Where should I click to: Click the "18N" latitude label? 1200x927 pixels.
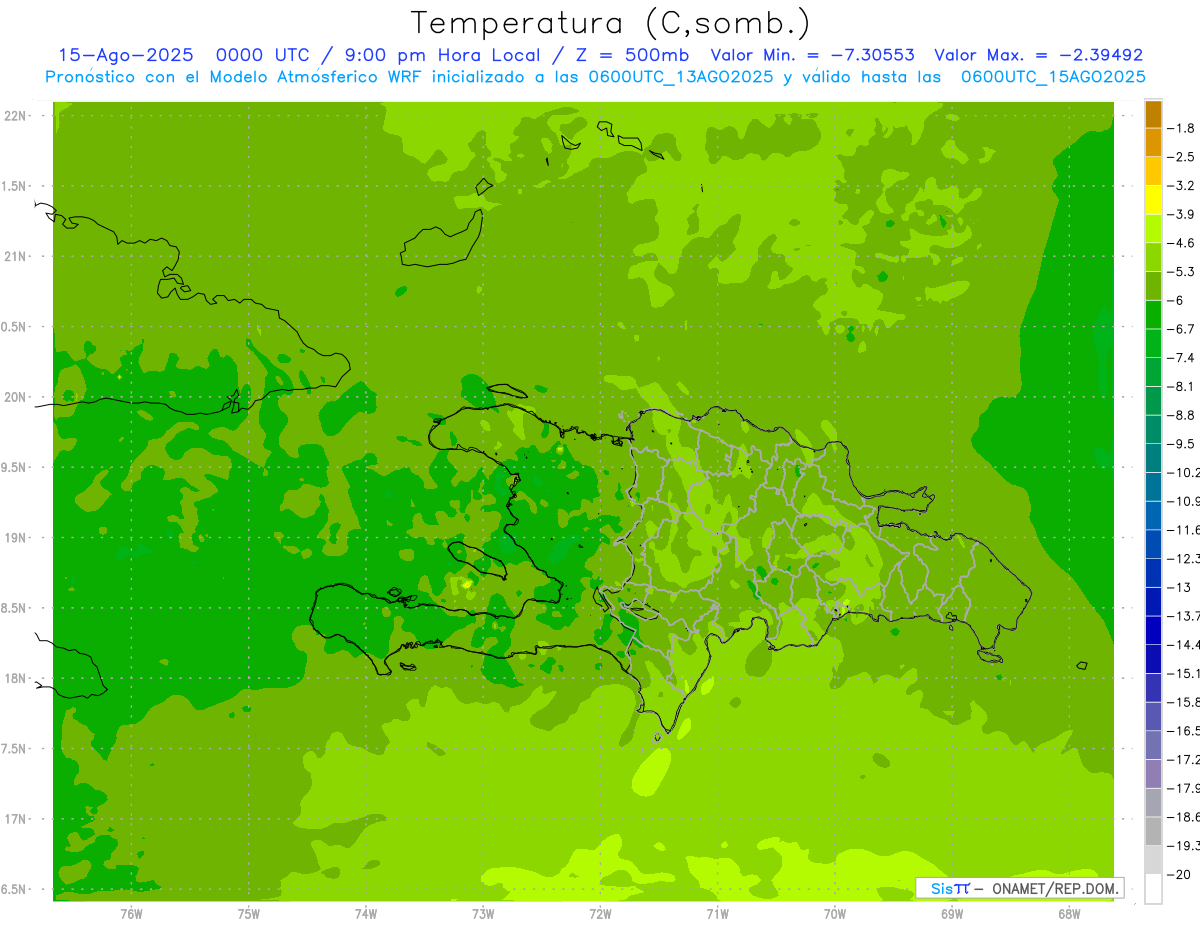(16, 679)
